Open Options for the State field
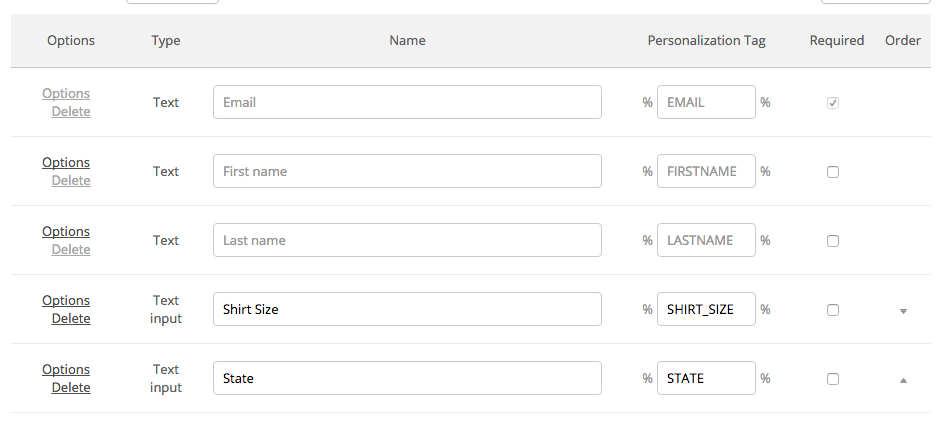Image resolution: width=939 pixels, height=421 pixels. coord(66,369)
